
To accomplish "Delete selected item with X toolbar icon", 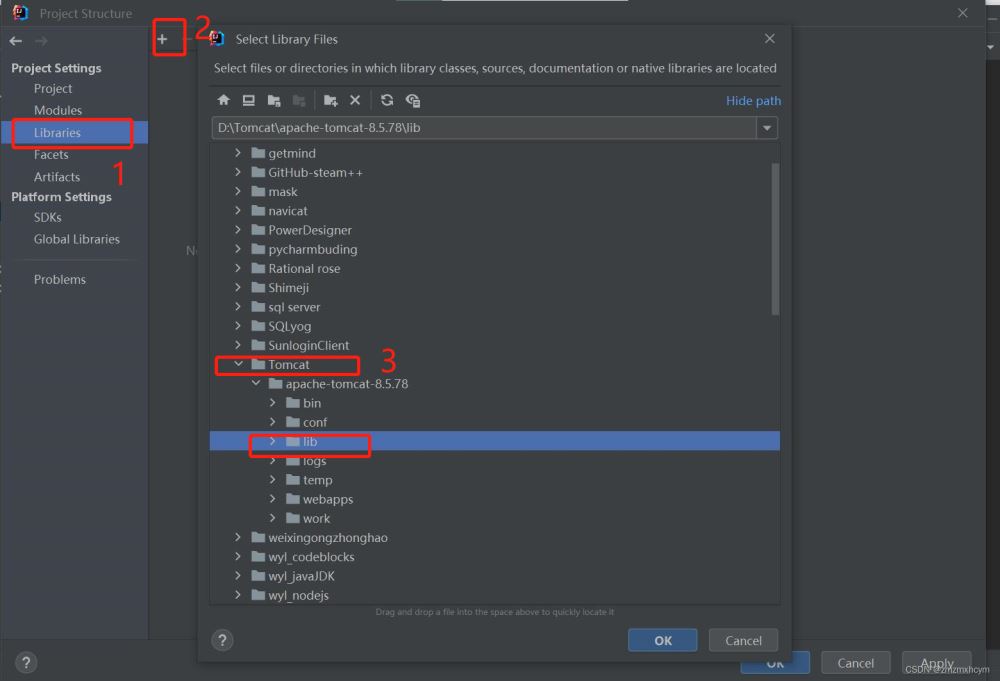I will [355, 100].
